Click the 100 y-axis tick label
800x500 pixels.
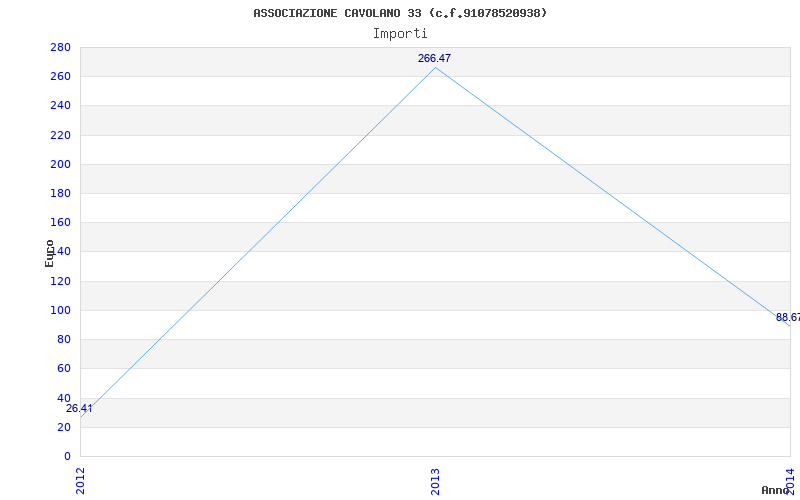pos(60,310)
